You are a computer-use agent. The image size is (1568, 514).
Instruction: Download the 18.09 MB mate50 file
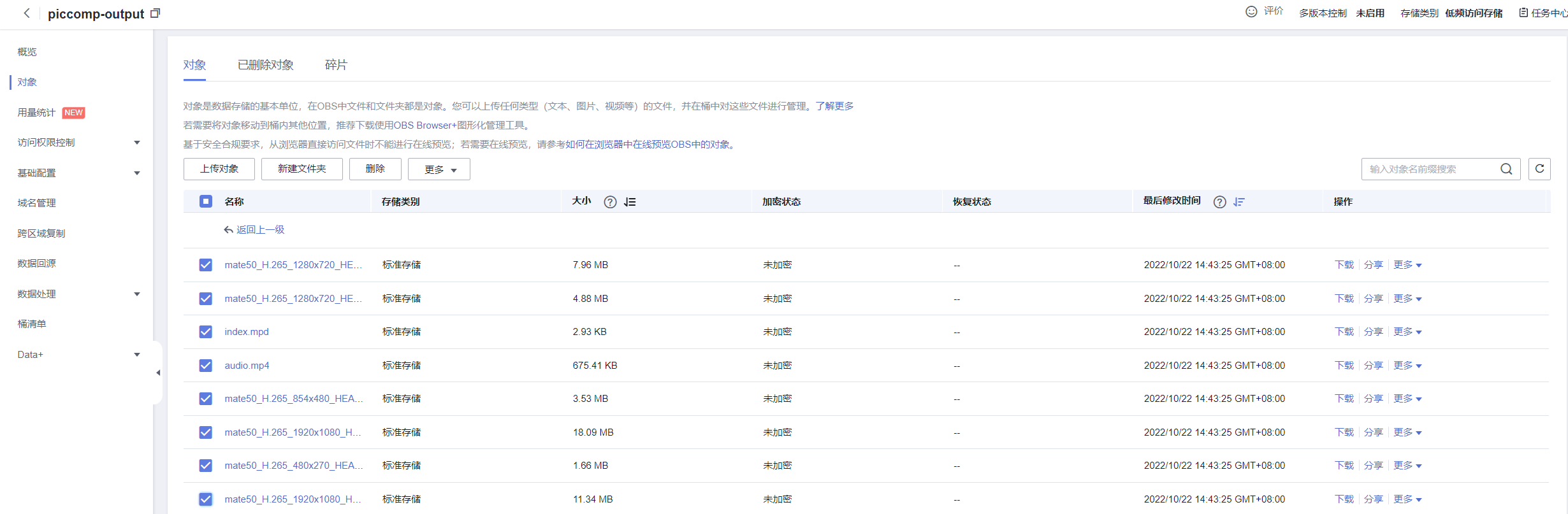point(1344,432)
